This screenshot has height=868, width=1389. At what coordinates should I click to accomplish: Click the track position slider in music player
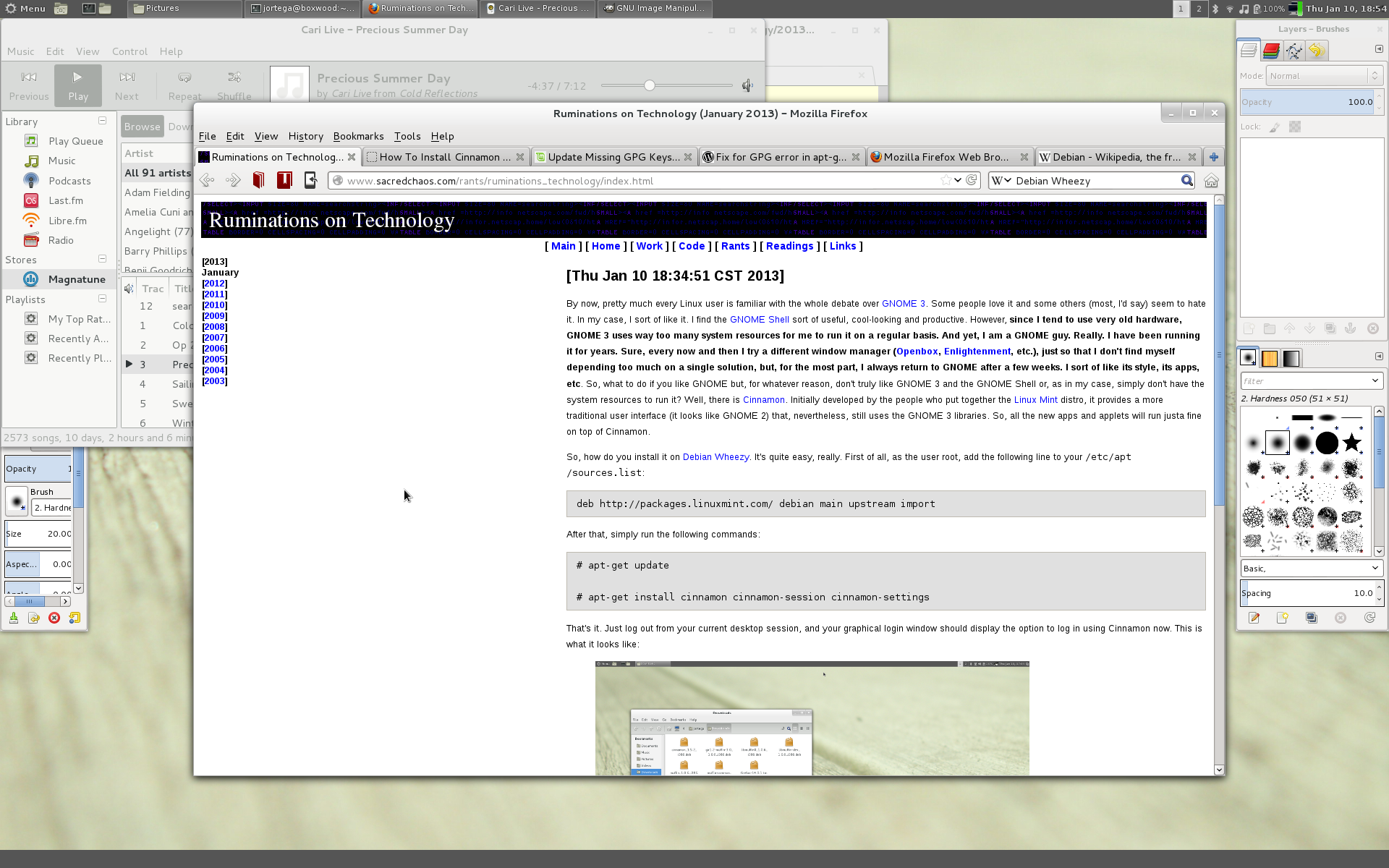coord(666,85)
